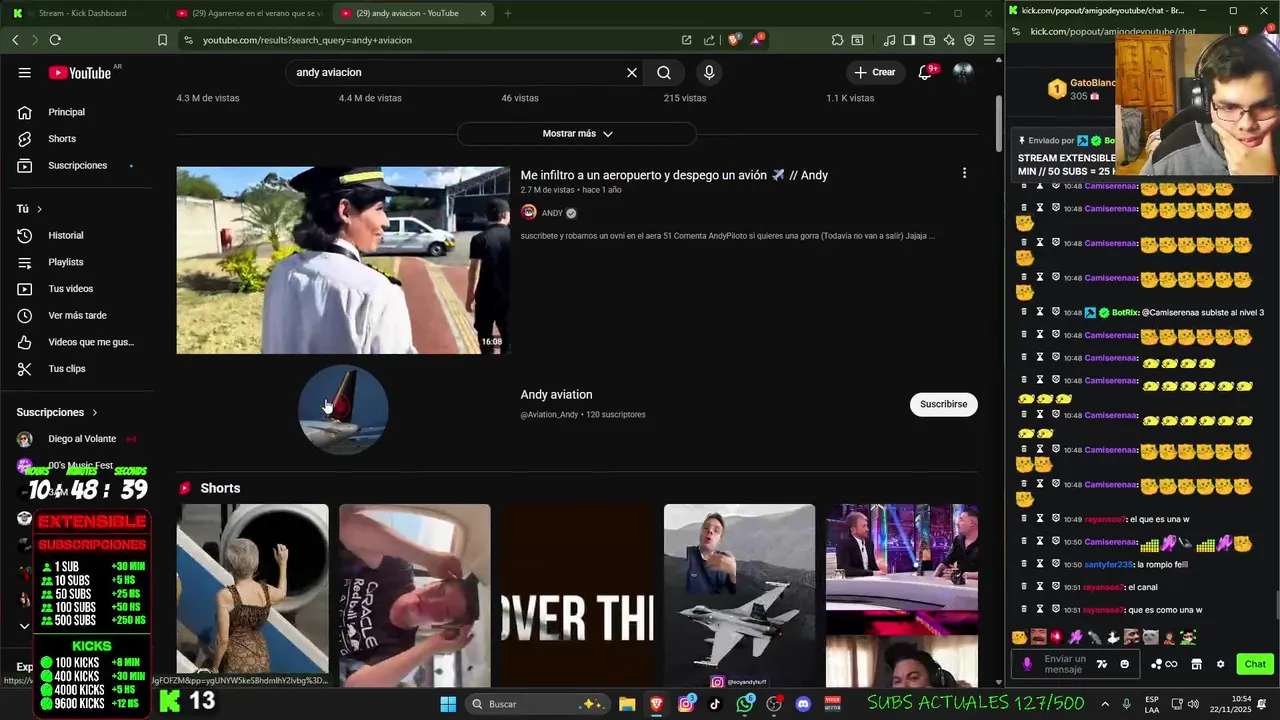
Task: Click the Brave Shields lion icon
Action: coord(734,40)
